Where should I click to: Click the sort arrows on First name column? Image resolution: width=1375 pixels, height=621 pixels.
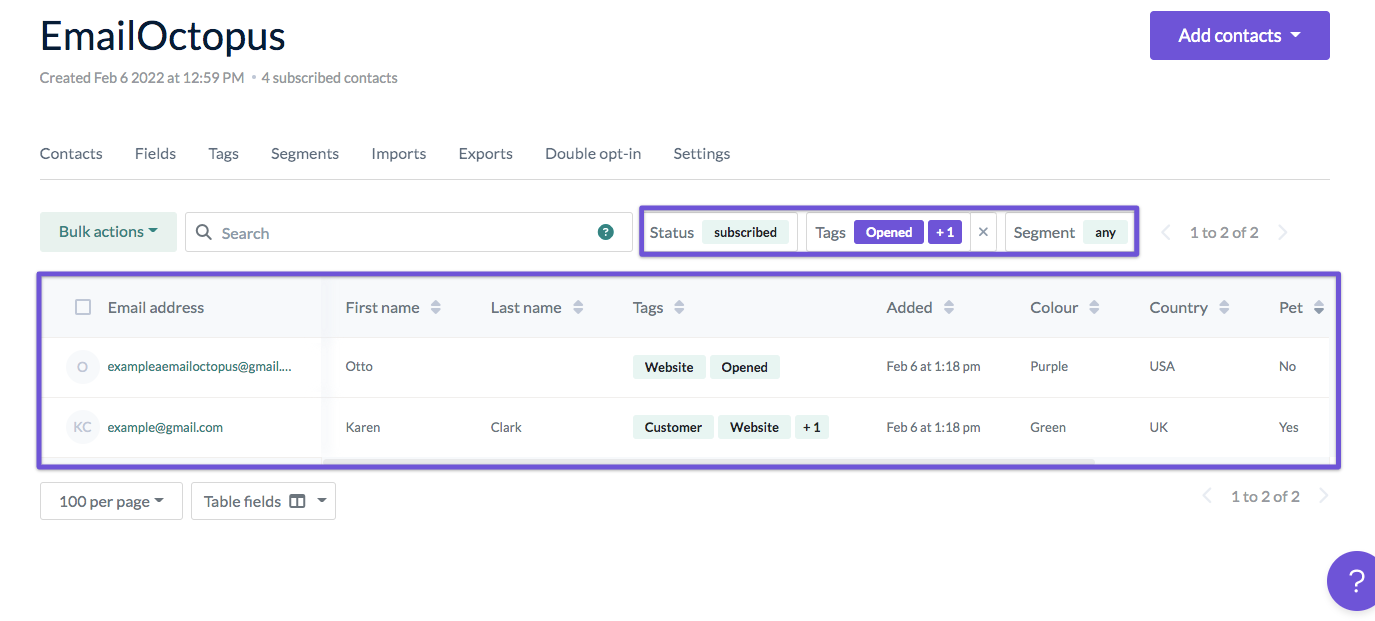(x=436, y=307)
